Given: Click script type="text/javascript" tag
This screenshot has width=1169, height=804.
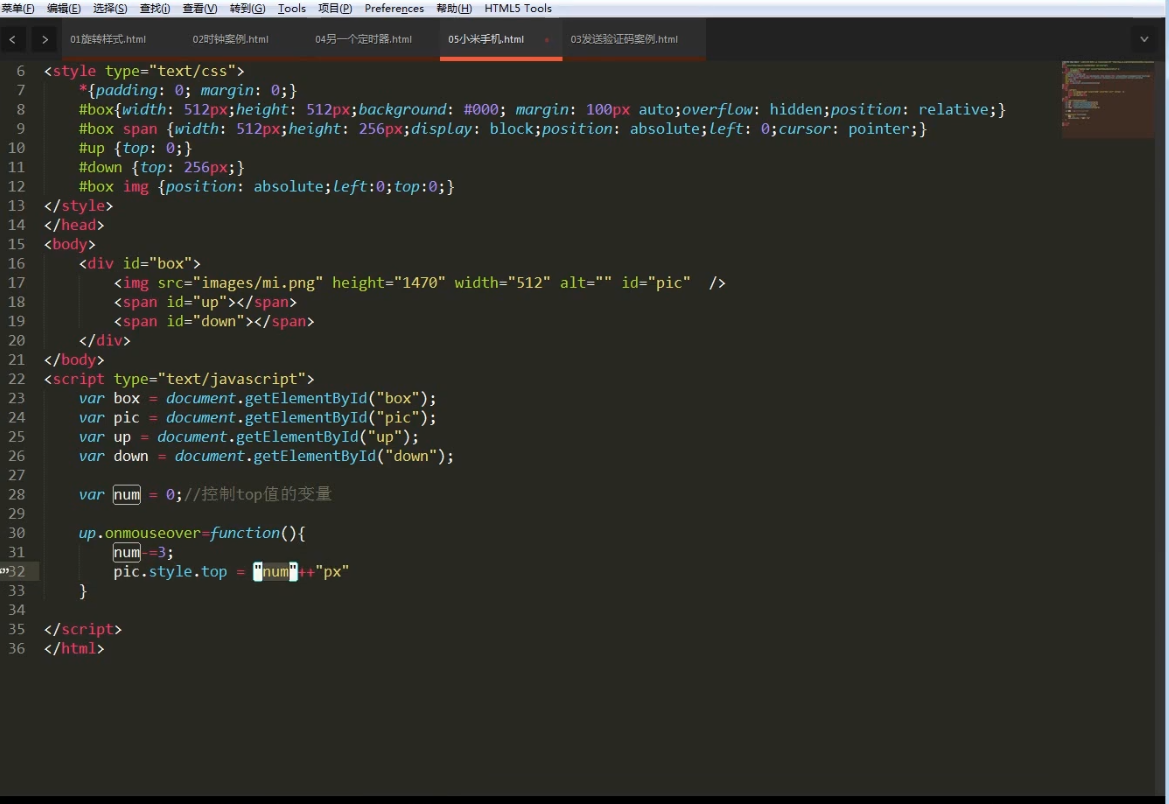Looking at the screenshot, I should click(x=179, y=379).
